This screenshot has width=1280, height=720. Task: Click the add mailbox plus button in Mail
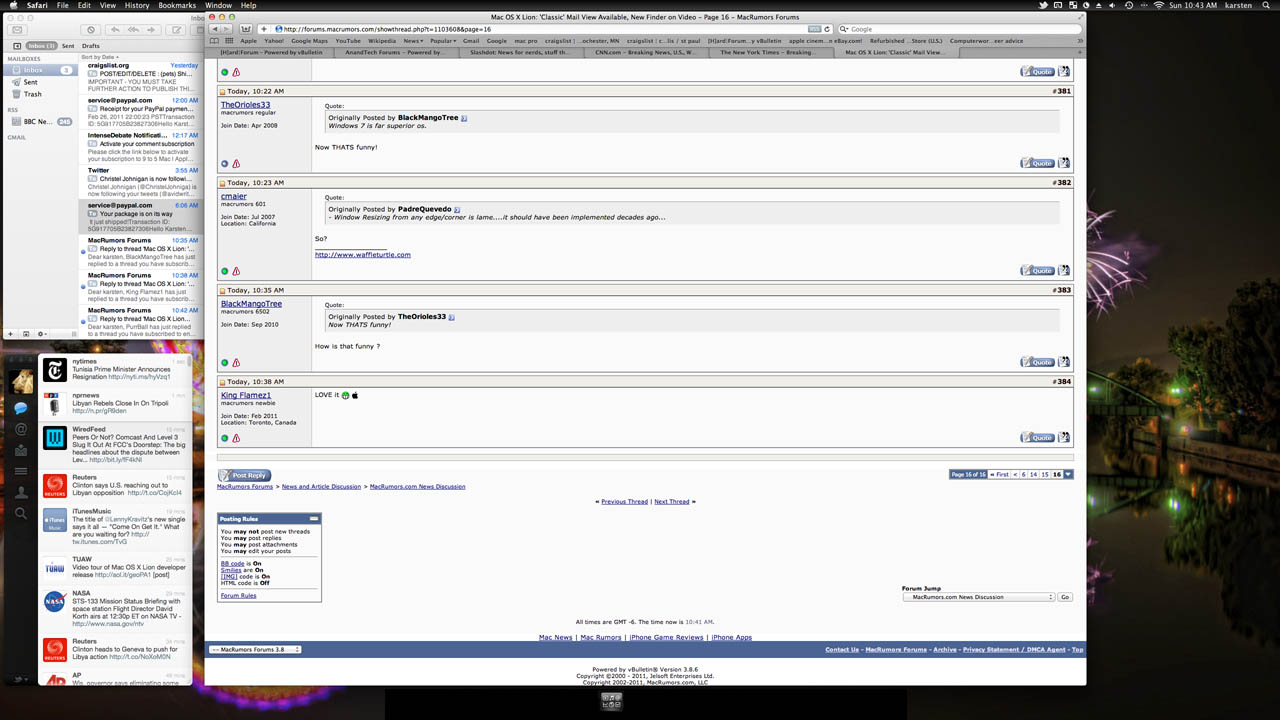(11, 333)
